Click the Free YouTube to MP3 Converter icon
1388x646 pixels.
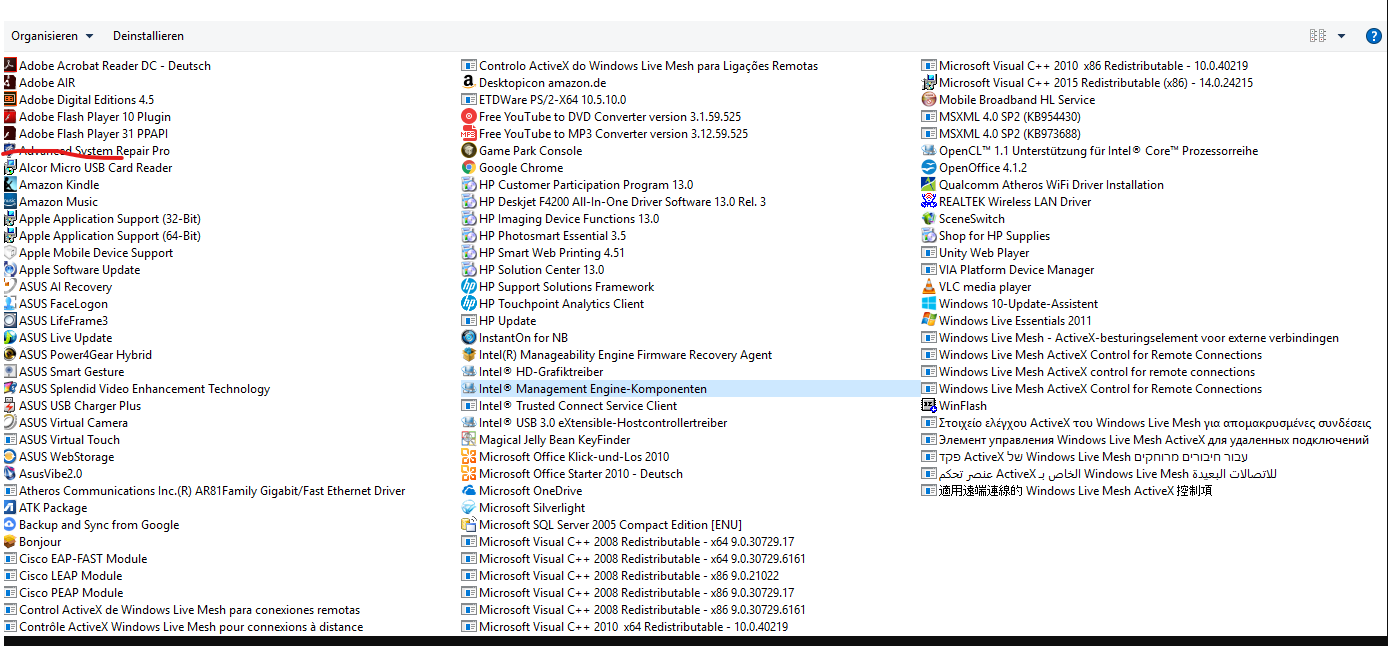(468, 134)
